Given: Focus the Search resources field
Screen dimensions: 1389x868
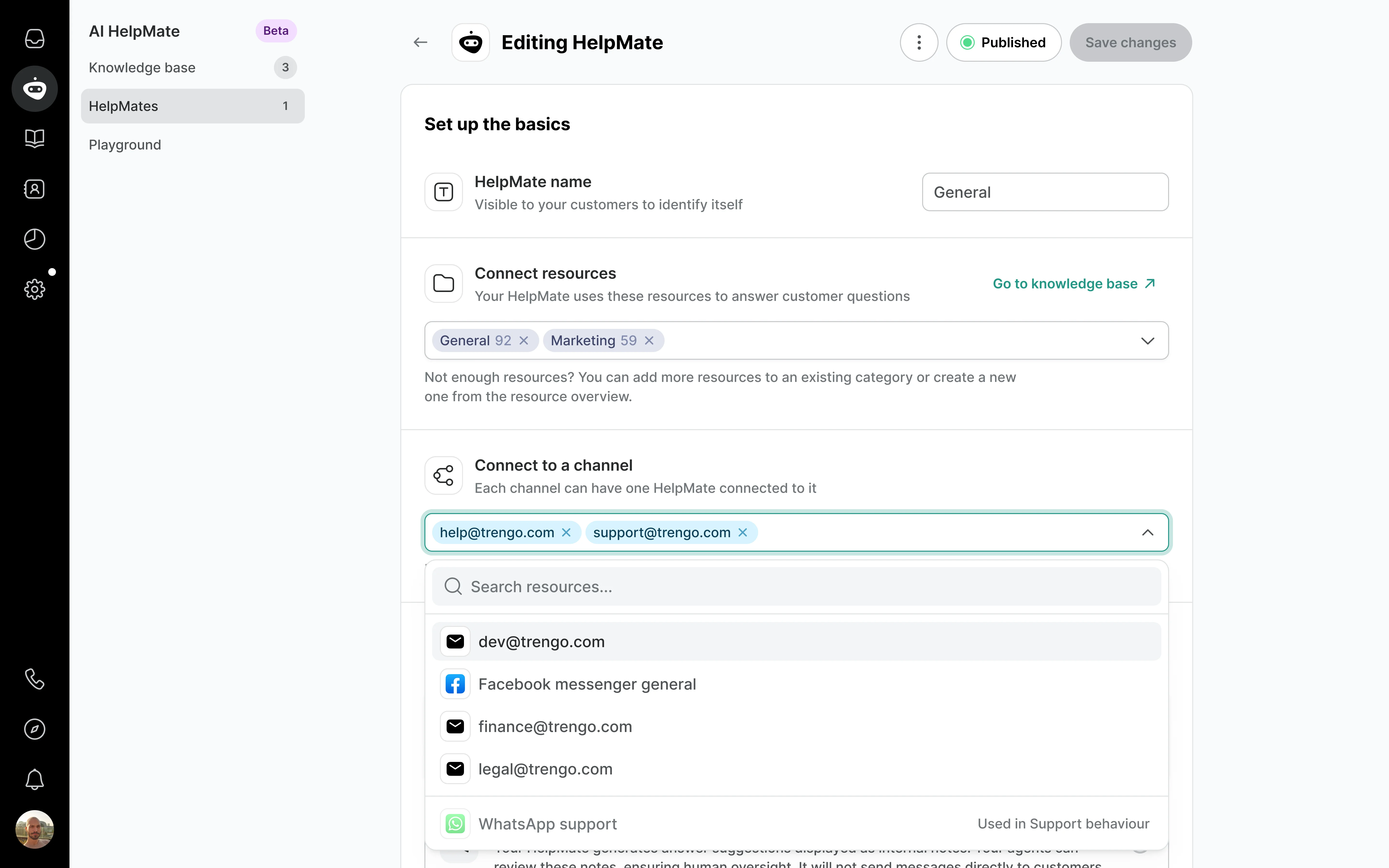Looking at the screenshot, I should click(797, 586).
